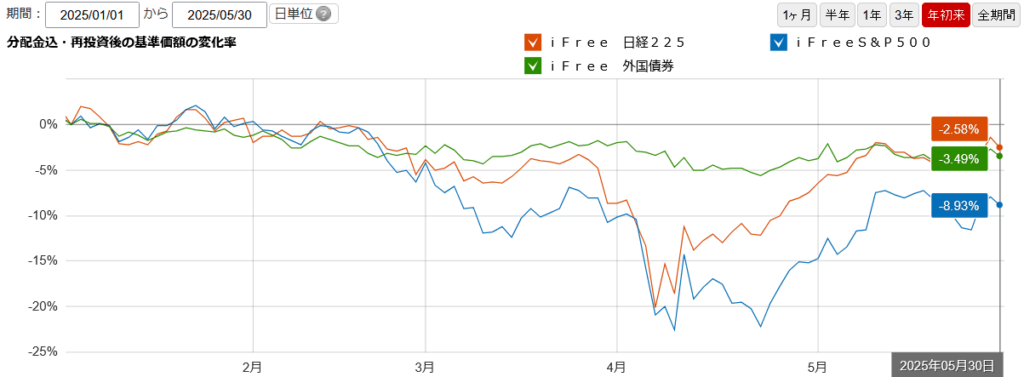
Task: Click the green end-point dot on chart
Action: tap(1000, 156)
